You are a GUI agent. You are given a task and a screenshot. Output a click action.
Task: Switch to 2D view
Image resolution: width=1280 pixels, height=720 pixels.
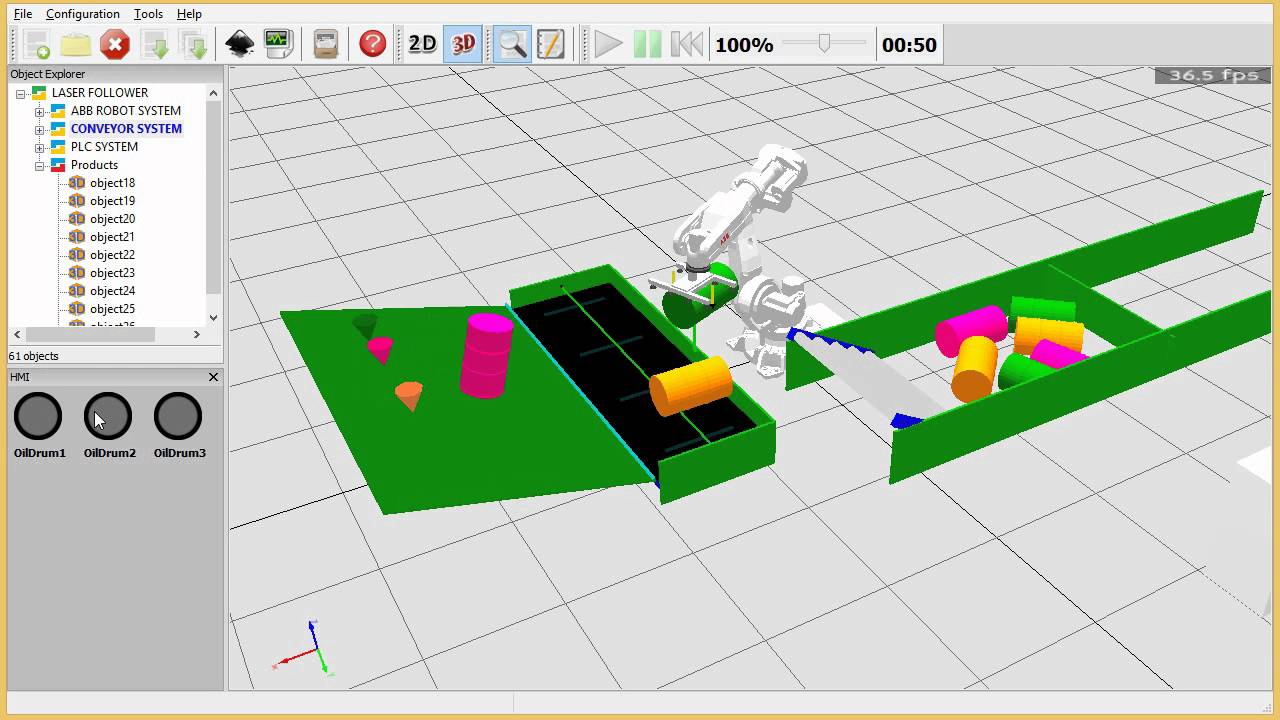coord(423,44)
